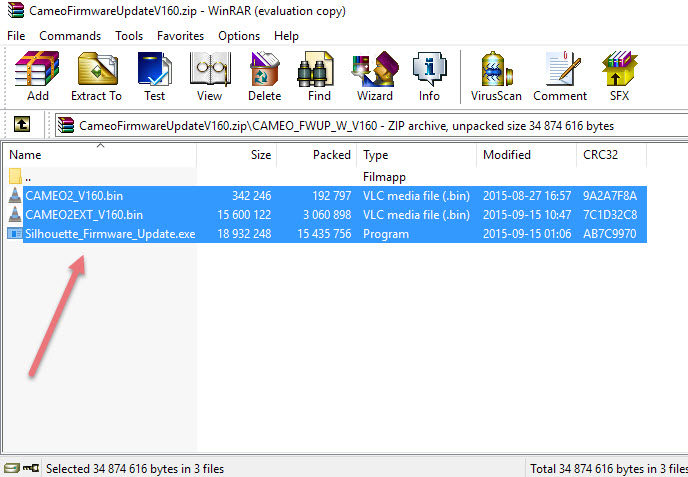Click CRC32 value AB7C9970
Viewport: 688px width, 477px height.
click(609, 234)
